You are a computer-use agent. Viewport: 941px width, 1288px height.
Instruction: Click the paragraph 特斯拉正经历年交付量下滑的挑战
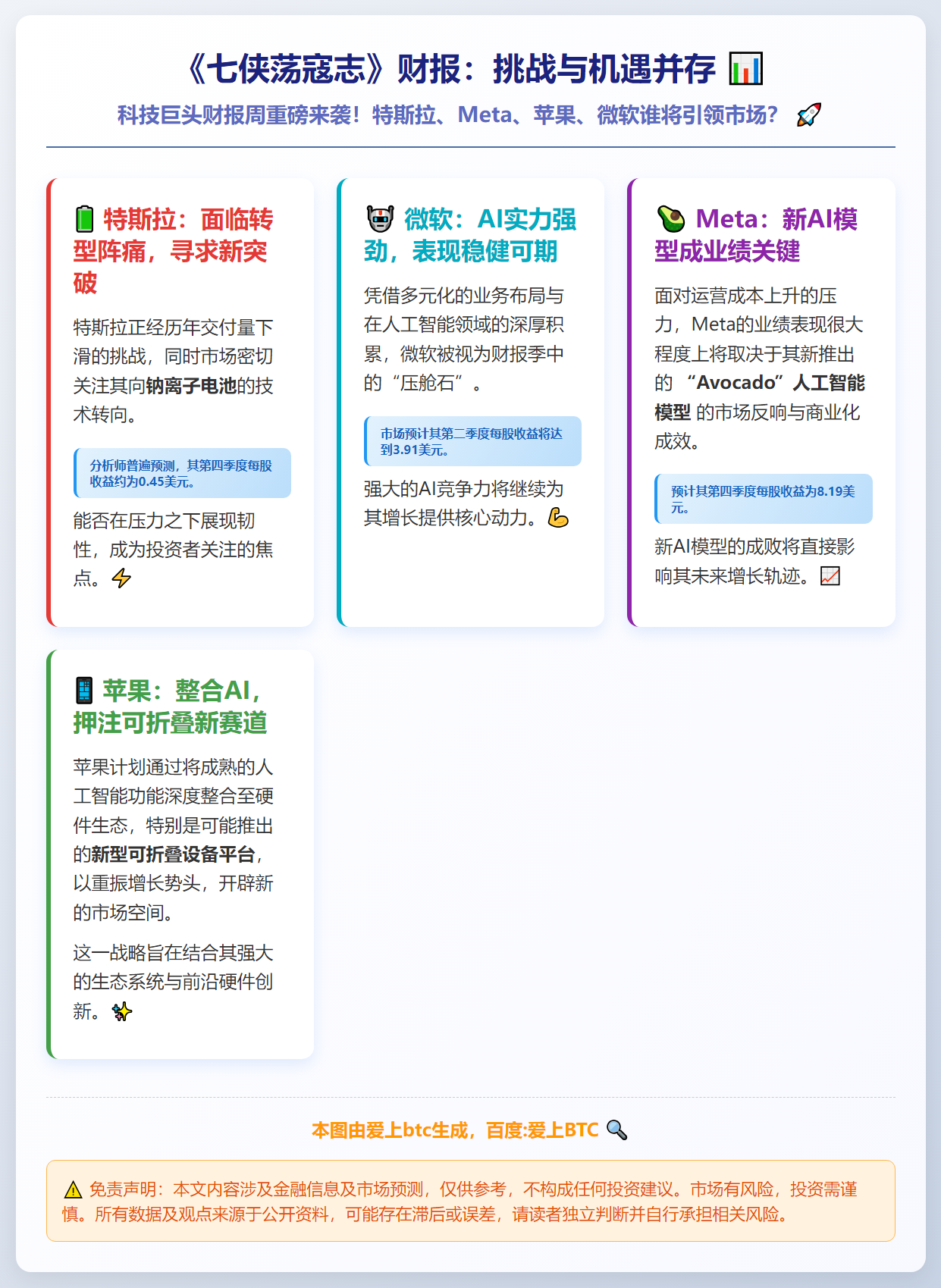pos(173,371)
